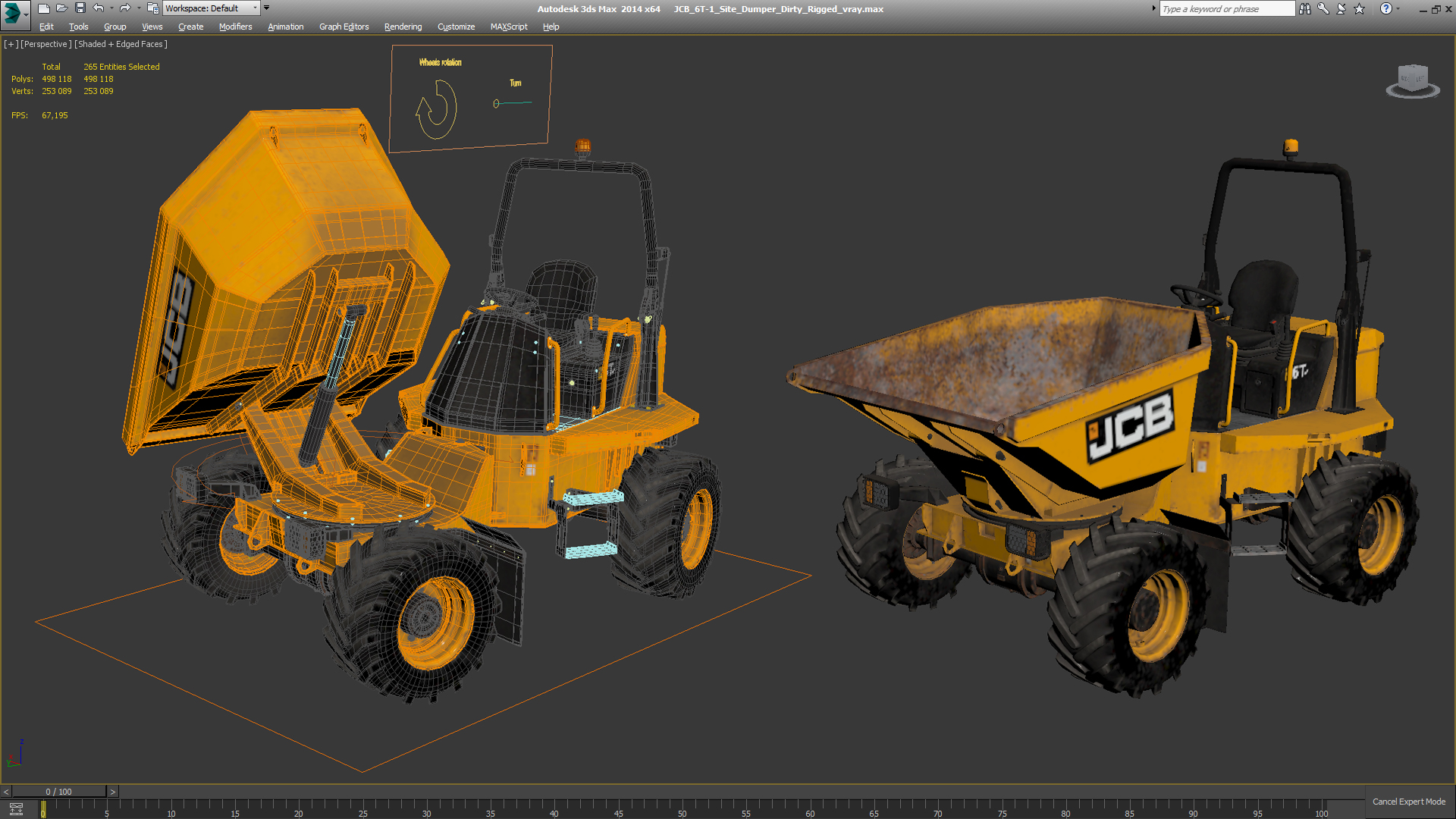Click the world axis tripod gizmo

[x=15, y=754]
